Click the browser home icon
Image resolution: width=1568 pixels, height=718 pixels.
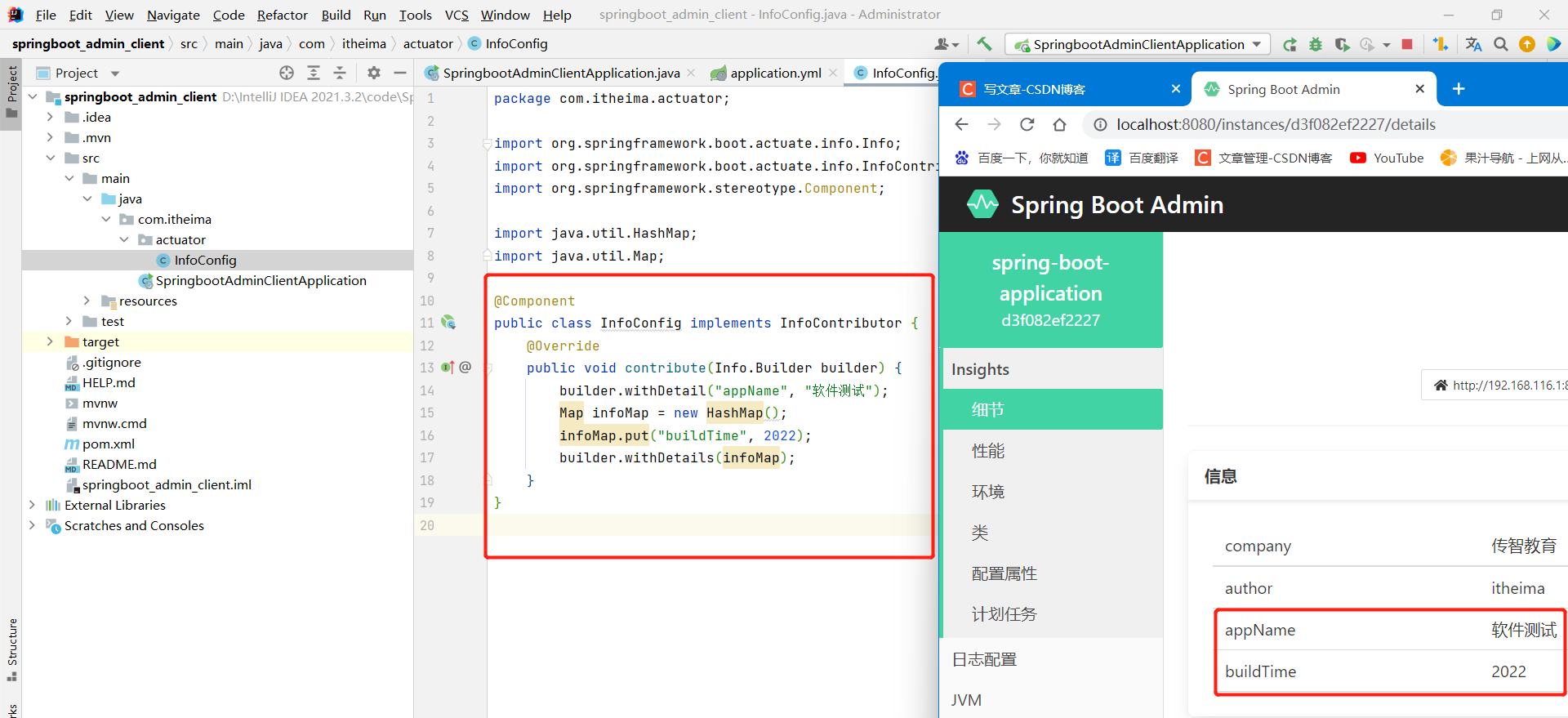tap(1059, 124)
